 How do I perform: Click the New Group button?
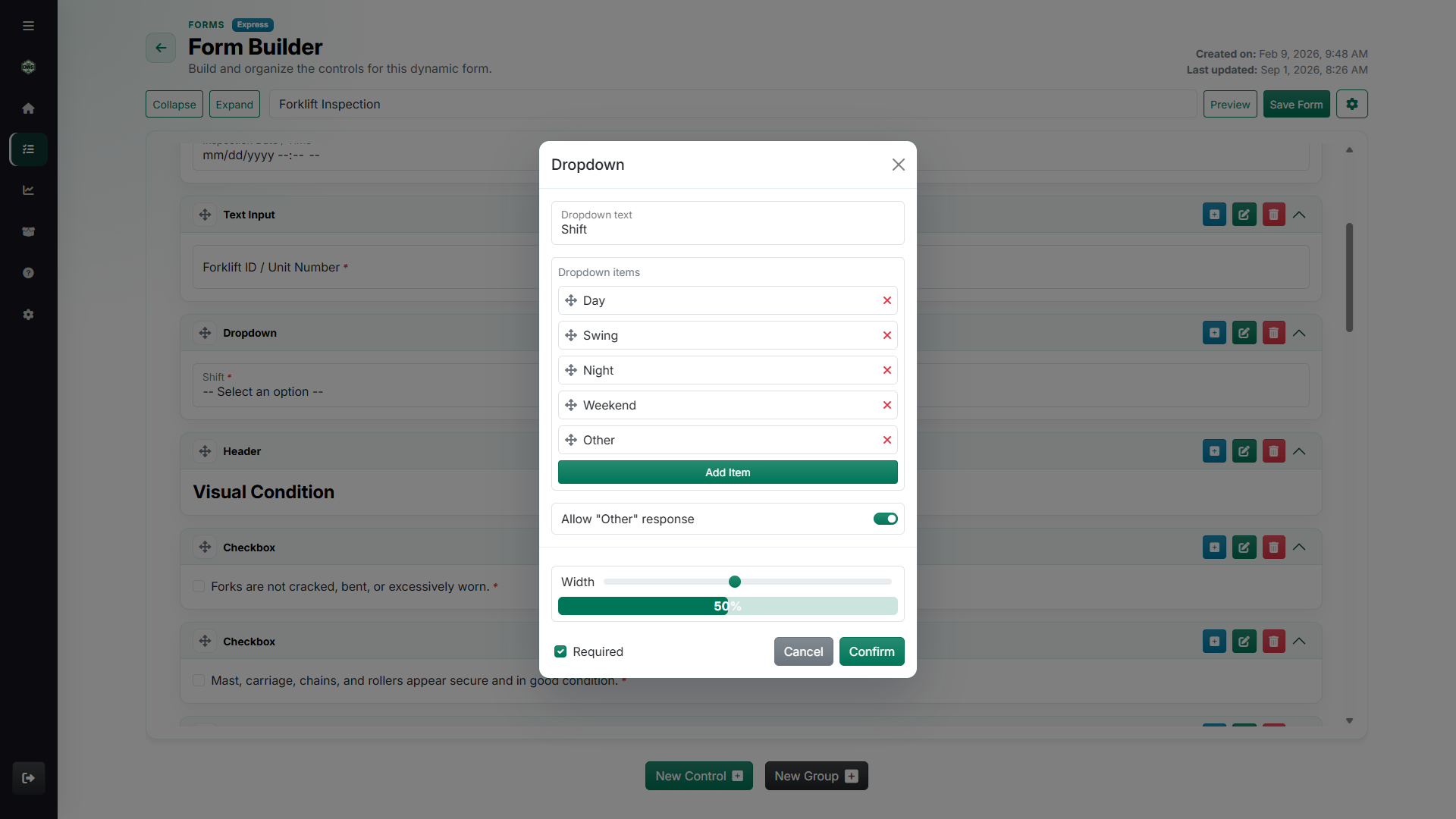[x=816, y=776]
